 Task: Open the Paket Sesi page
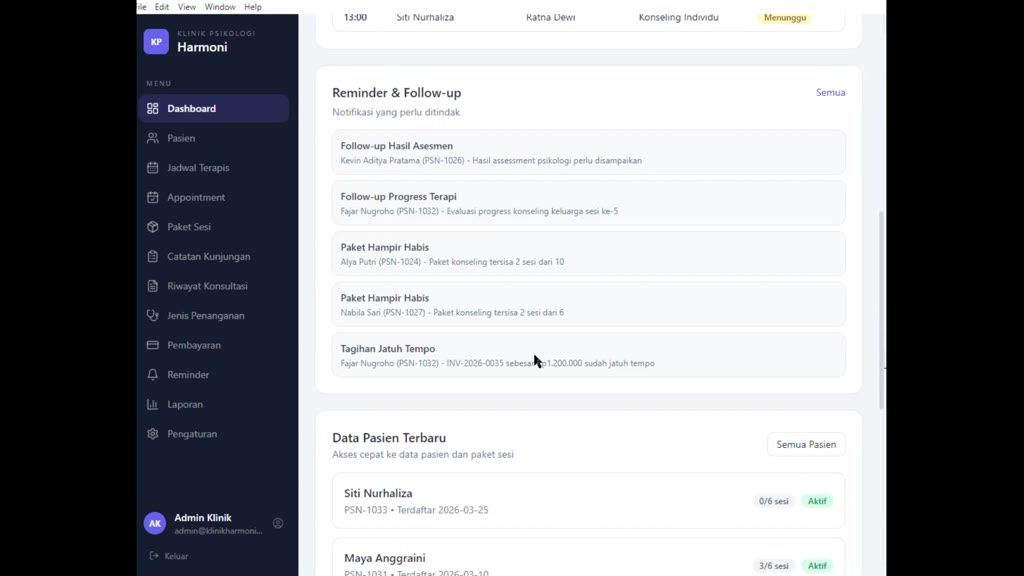[214, 227]
